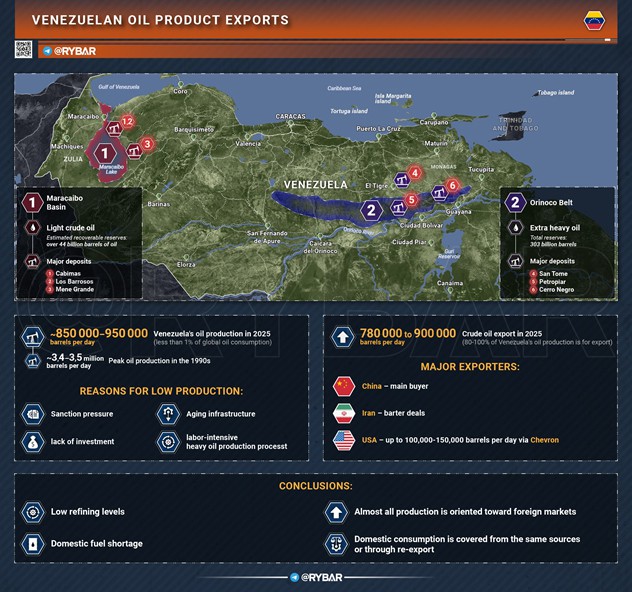Image resolution: width=632 pixels, height=592 pixels.
Task: Click the QR code below the title
Action: point(24,49)
